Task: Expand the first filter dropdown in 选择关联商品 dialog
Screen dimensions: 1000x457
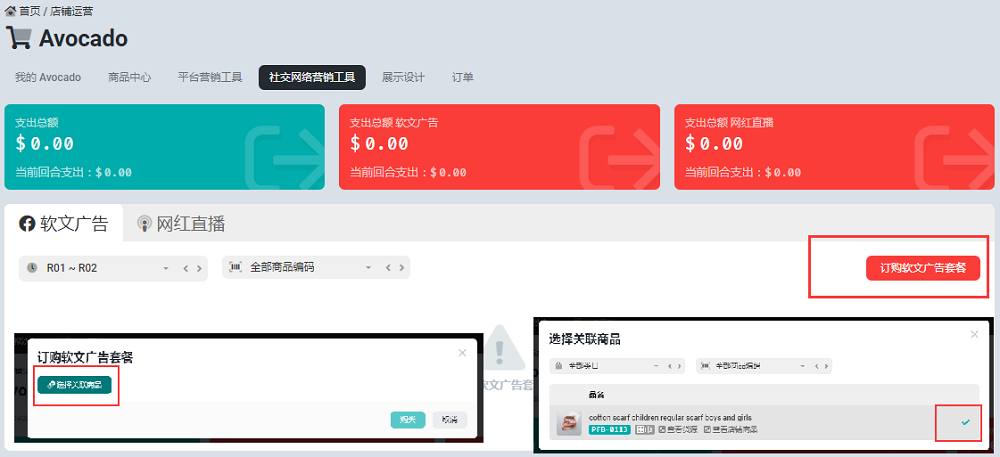Action: pyautogui.click(x=656, y=366)
